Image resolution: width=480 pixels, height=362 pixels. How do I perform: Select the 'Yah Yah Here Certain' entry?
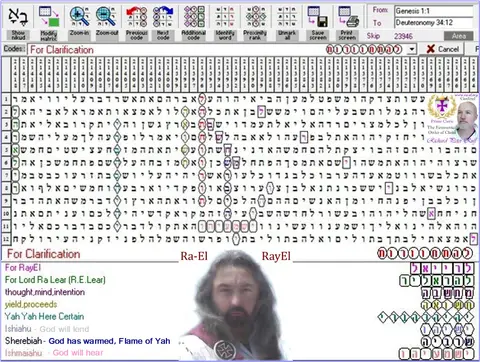pos(44,316)
